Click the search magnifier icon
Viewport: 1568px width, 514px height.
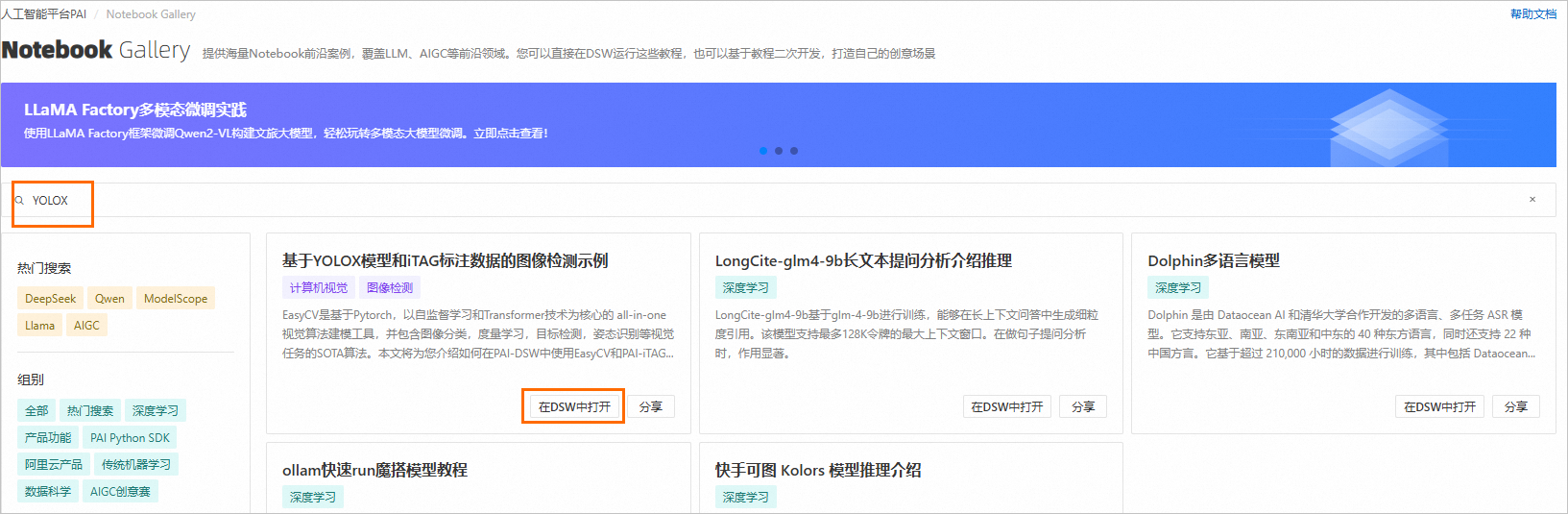coord(19,201)
